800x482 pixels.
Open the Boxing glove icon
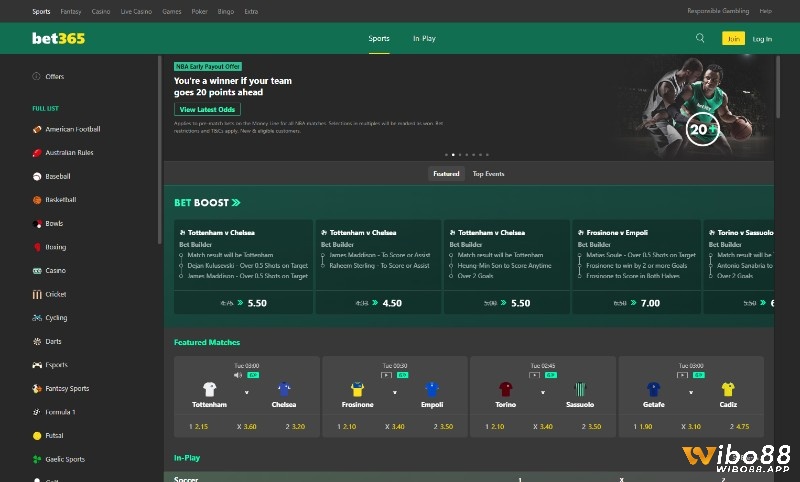(37, 247)
